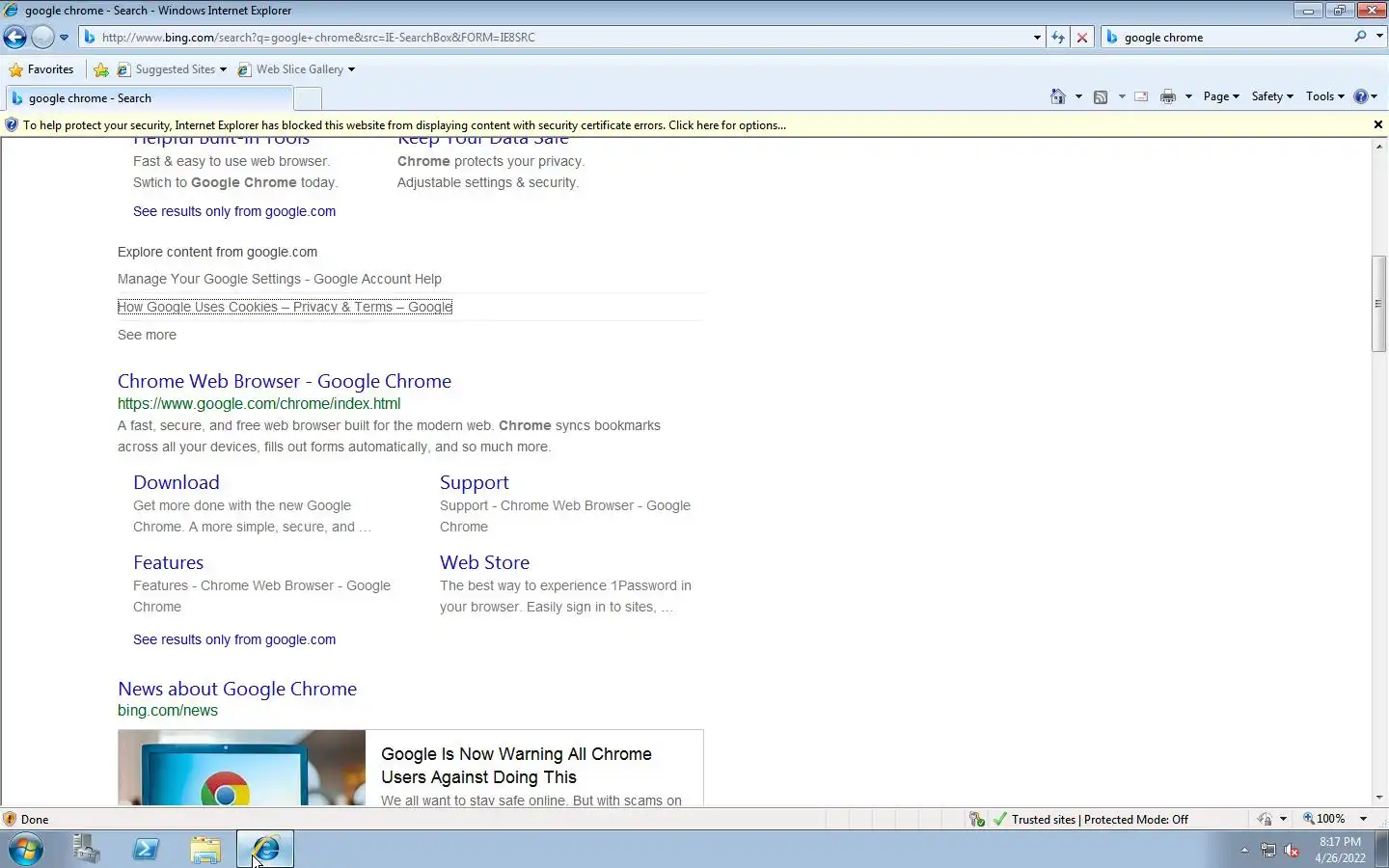Click the security certificate warning information bar
This screenshot has height=868, width=1389.
685,125
